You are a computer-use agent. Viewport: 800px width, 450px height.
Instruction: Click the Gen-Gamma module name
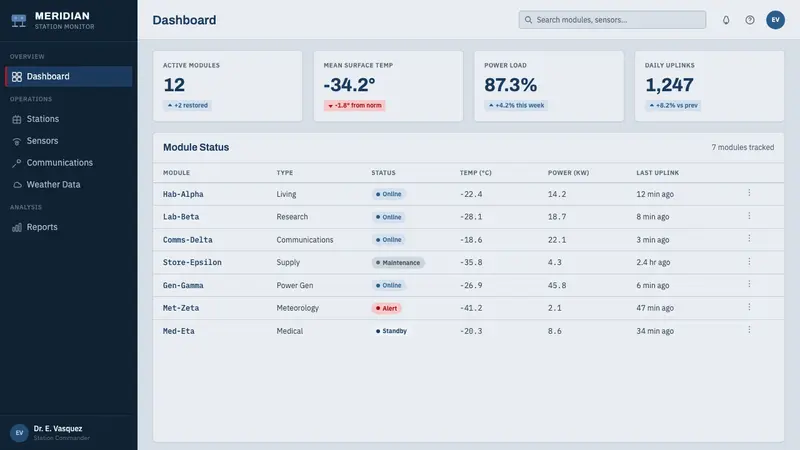(183, 285)
